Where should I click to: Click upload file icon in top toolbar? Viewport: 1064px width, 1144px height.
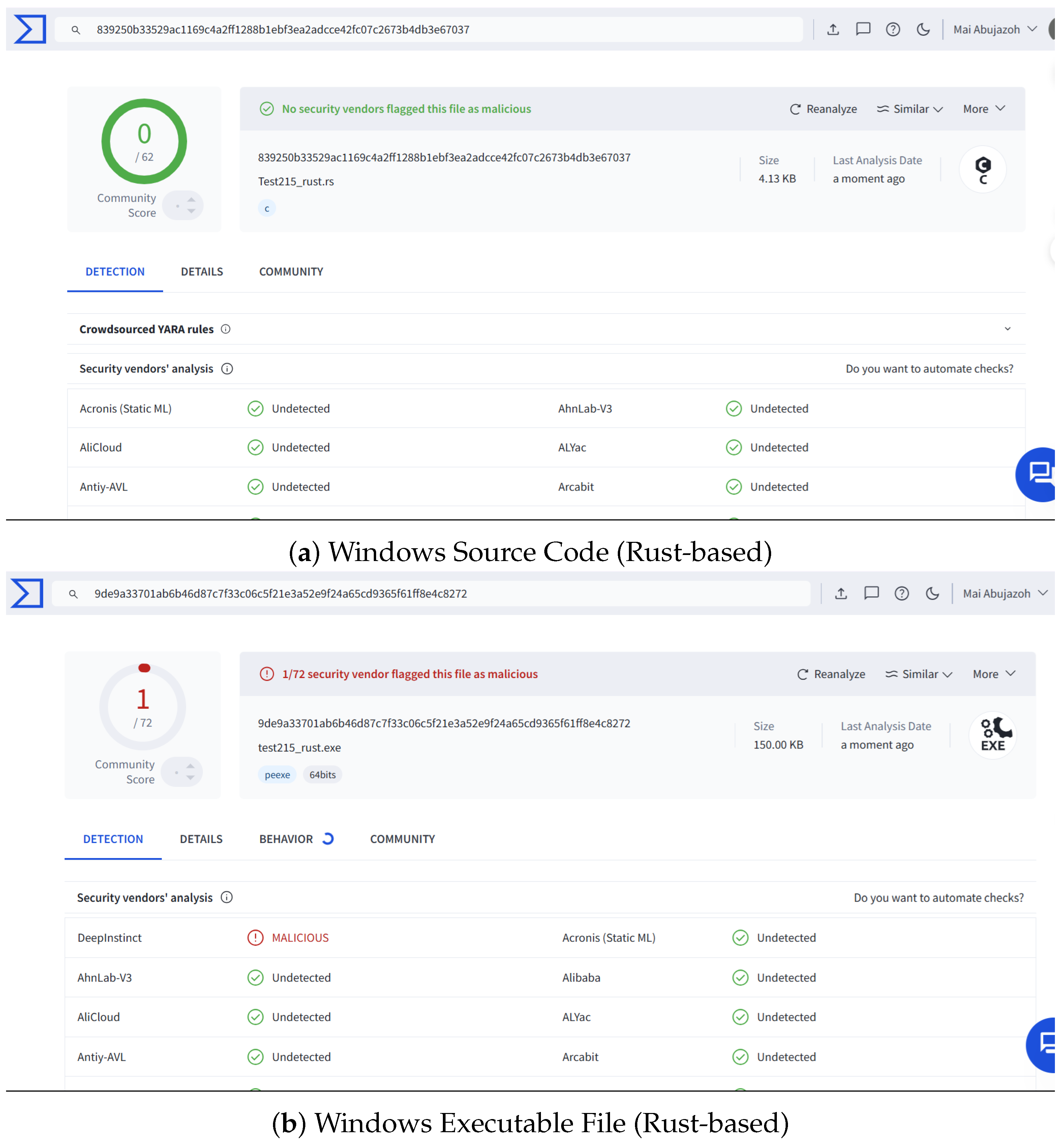click(x=832, y=29)
